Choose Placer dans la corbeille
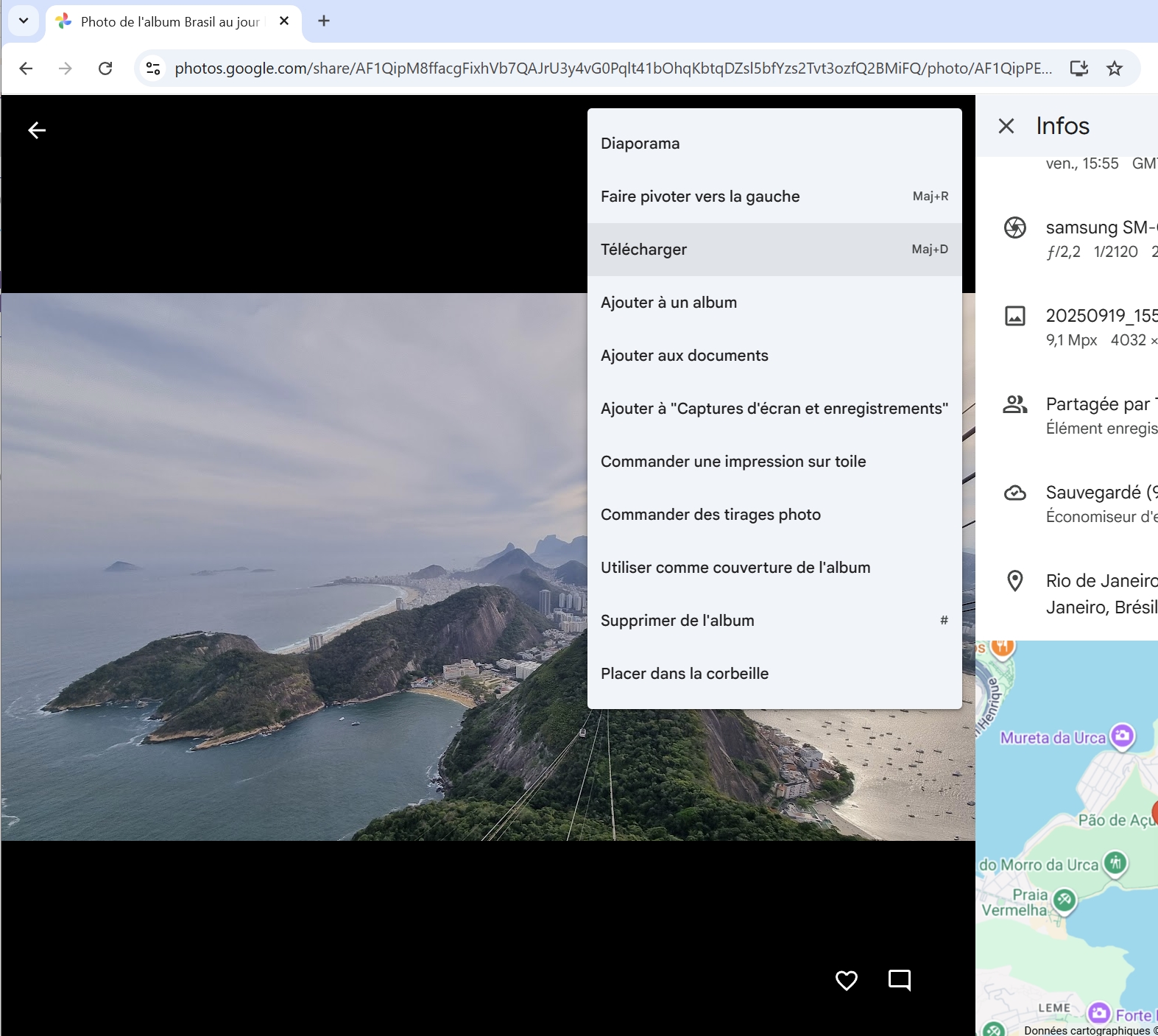The height and width of the screenshot is (1036, 1158). [774, 674]
